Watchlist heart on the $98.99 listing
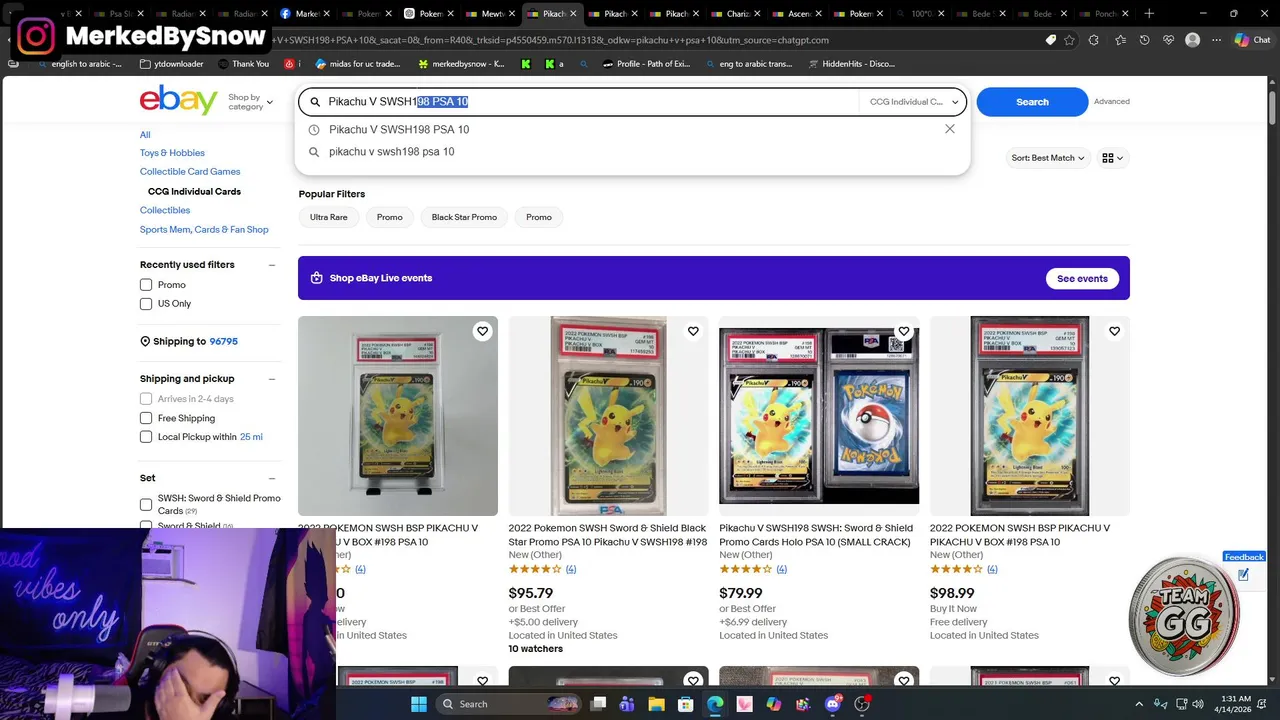 click(1114, 331)
